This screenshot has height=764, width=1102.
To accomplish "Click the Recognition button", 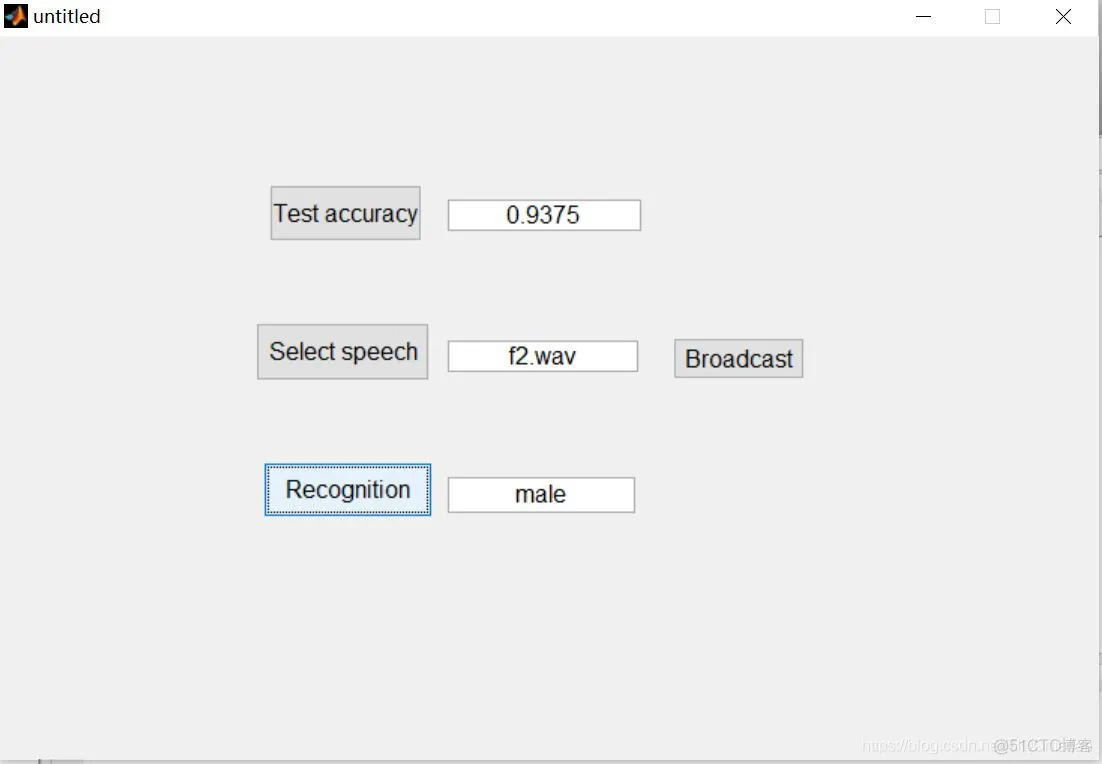I will (347, 490).
